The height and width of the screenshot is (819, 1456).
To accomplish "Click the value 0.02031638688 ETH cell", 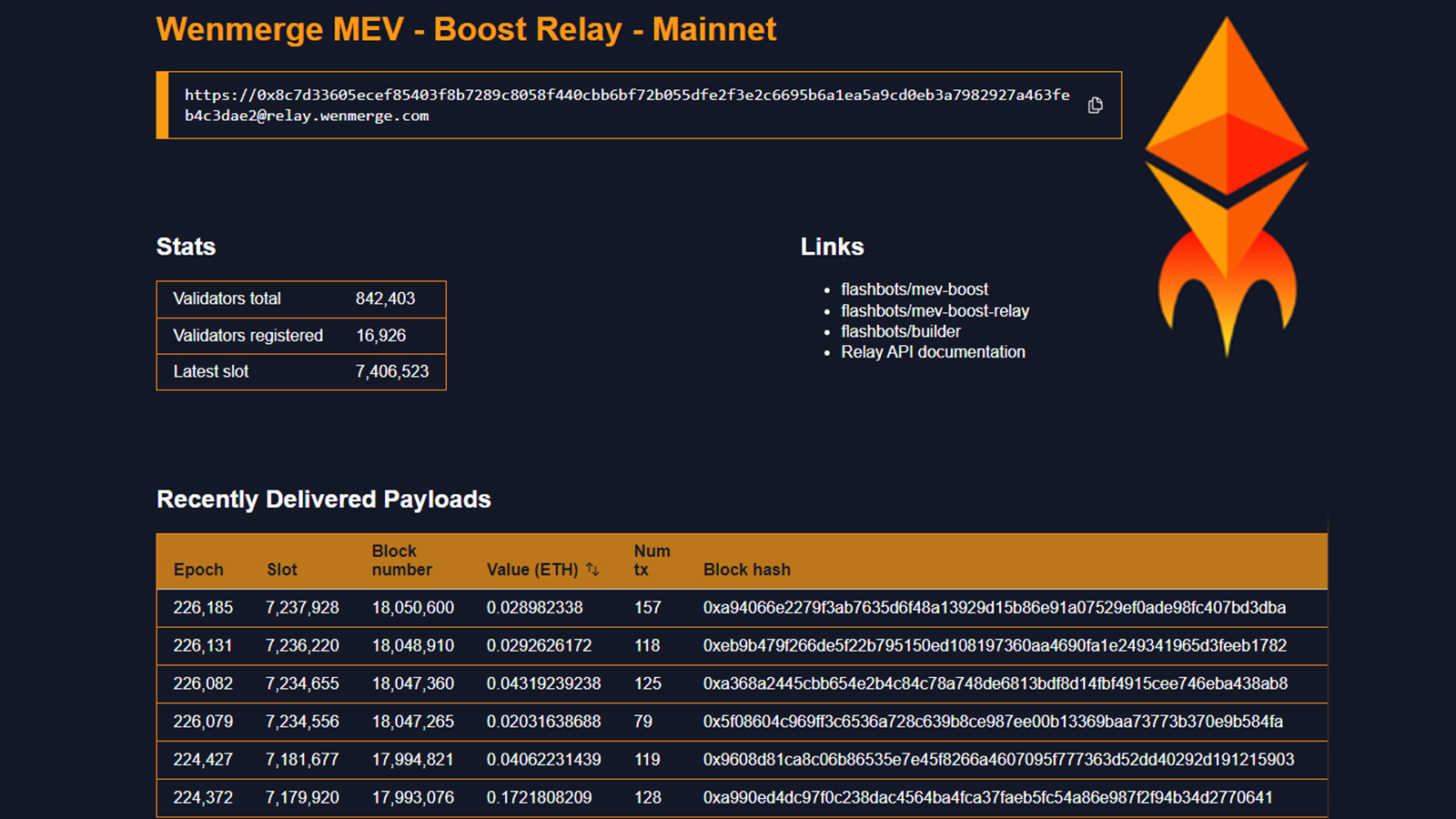I will [x=543, y=722].
